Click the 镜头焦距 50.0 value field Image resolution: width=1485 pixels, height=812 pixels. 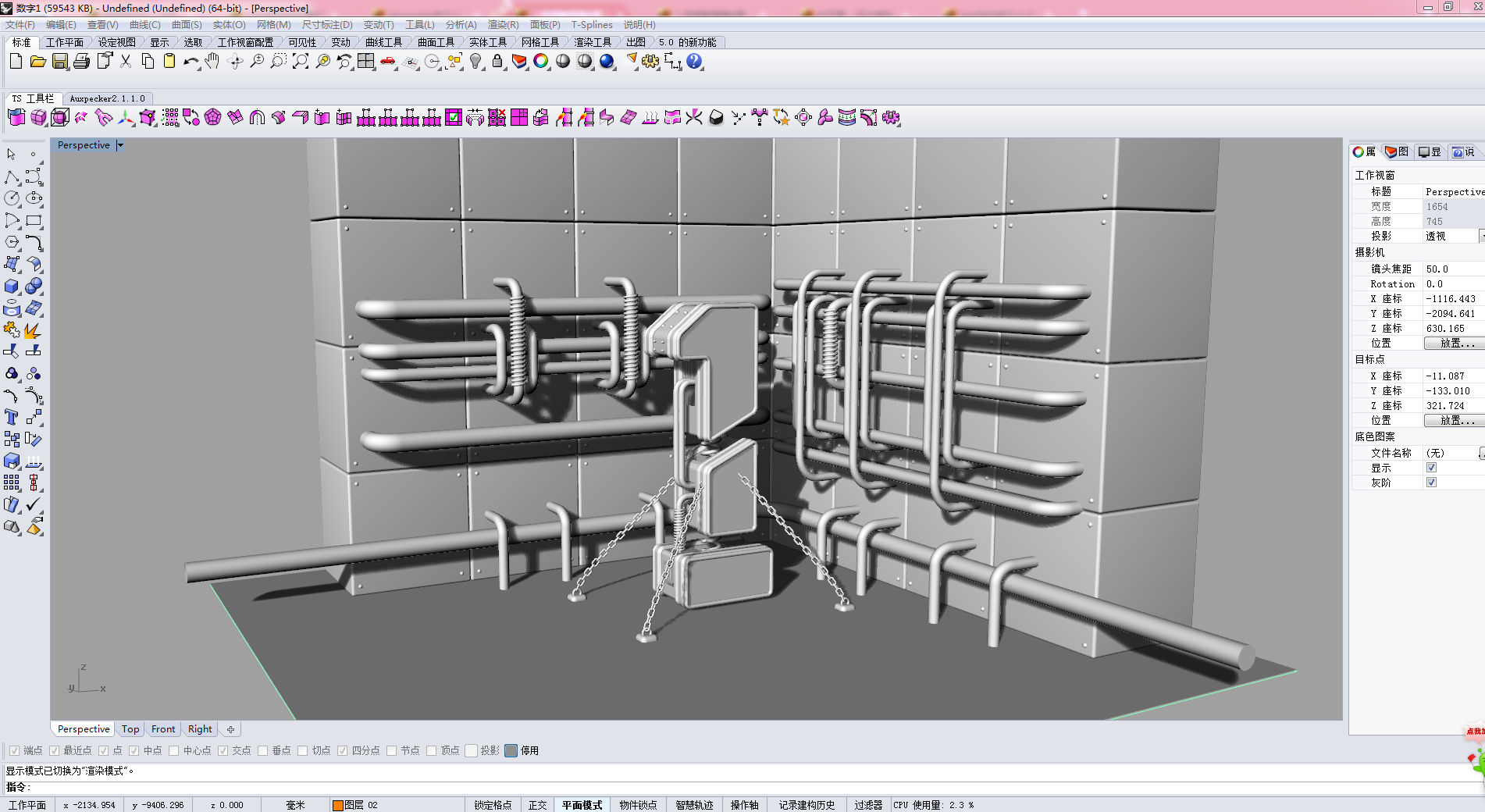(x=1453, y=269)
